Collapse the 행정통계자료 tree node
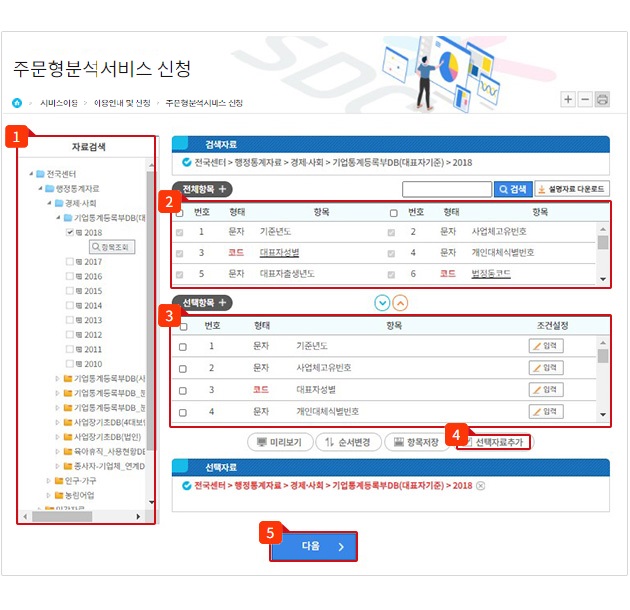630x610 pixels. click(x=40, y=188)
